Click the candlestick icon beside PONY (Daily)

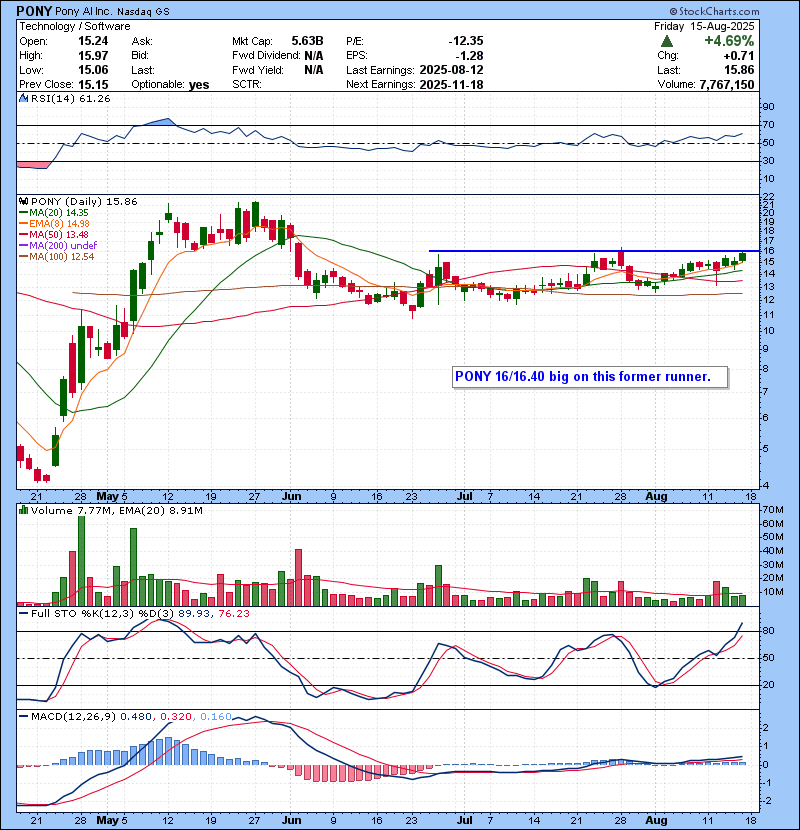coord(23,201)
